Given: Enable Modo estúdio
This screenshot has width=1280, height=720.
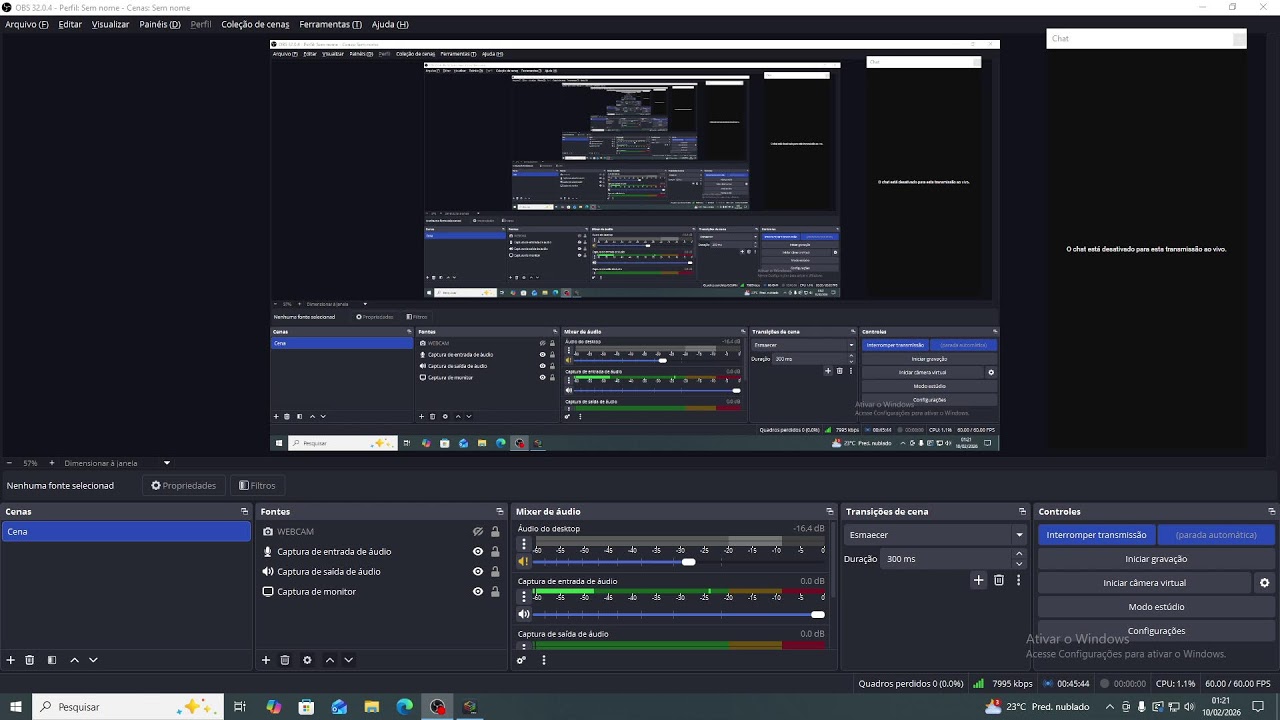Looking at the screenshot, I should pos(1156,607).
